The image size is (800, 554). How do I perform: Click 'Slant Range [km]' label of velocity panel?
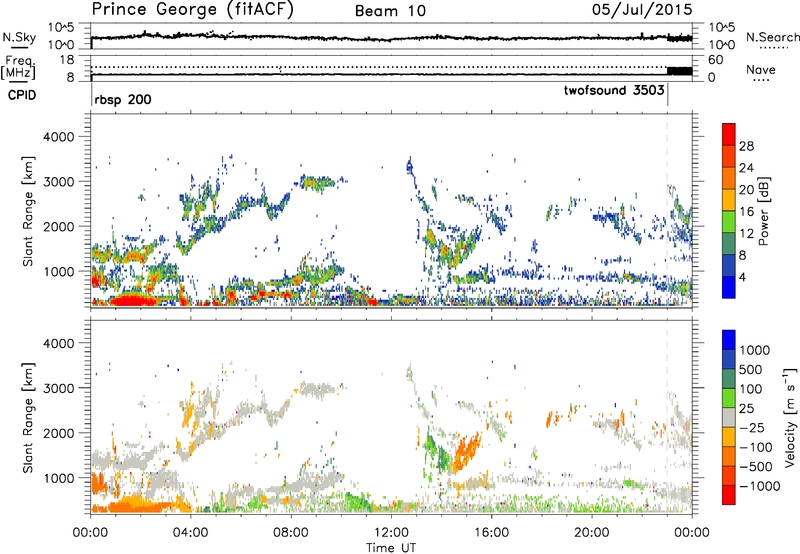pos(28,417)
